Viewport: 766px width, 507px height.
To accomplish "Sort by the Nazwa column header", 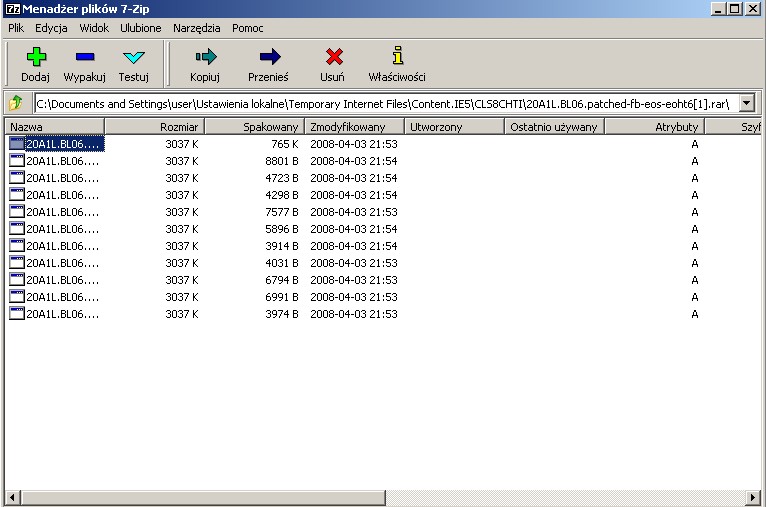I will point(54,127).
